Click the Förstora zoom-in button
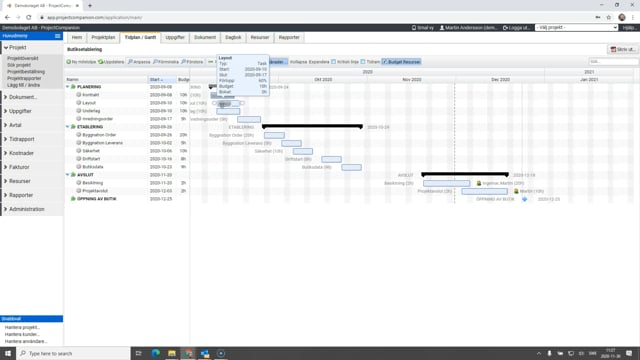 (192, 62)
